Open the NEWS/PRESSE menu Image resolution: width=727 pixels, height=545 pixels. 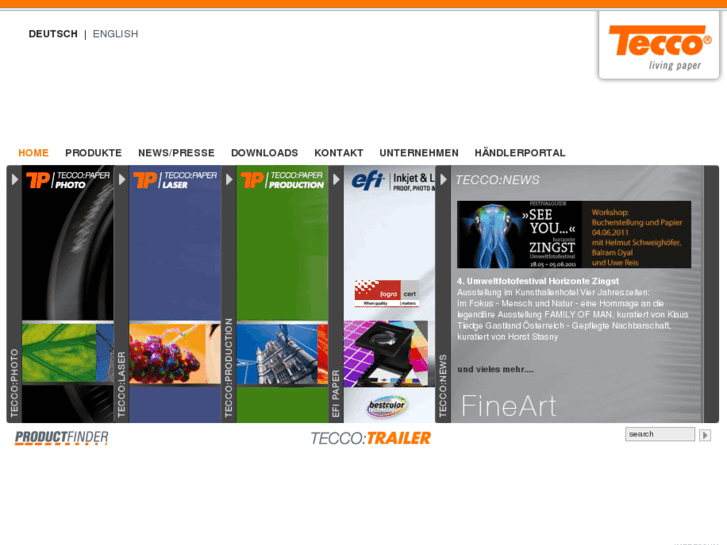click(176, 153)
